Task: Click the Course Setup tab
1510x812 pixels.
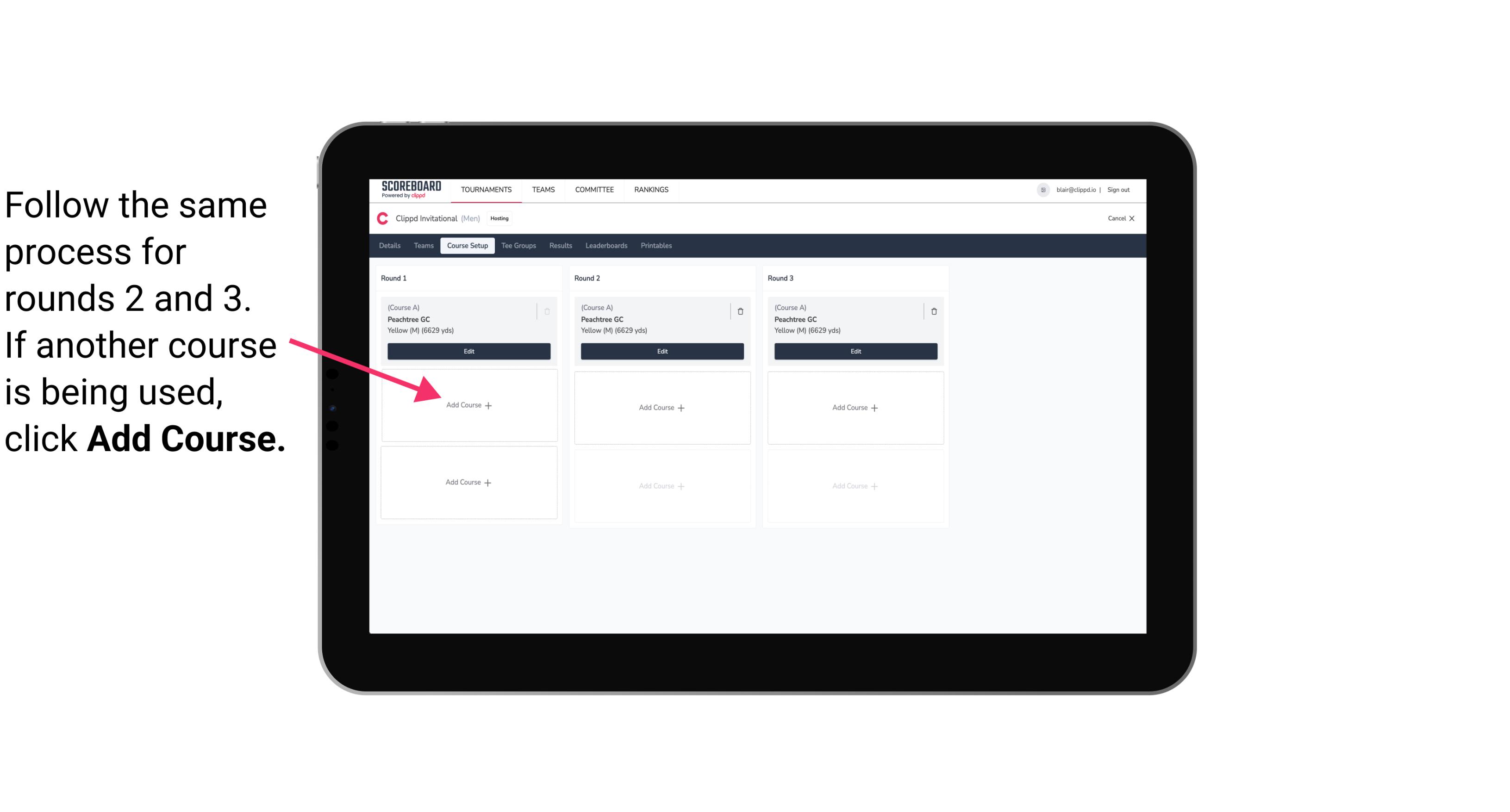Action: (x=467, y=245)
